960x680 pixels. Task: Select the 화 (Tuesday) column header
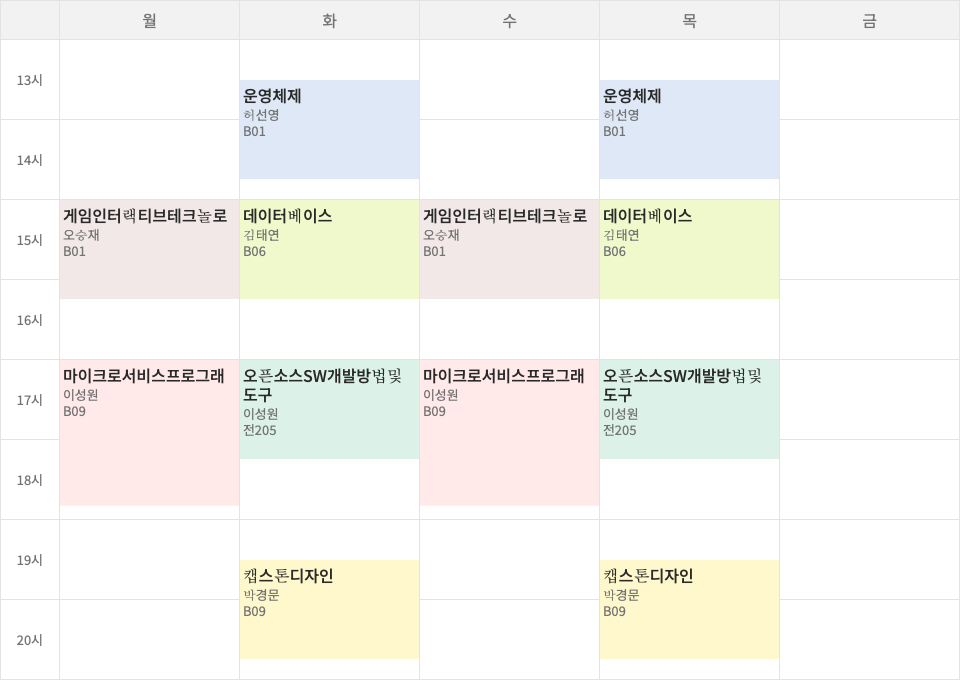[x=329, y=20]
